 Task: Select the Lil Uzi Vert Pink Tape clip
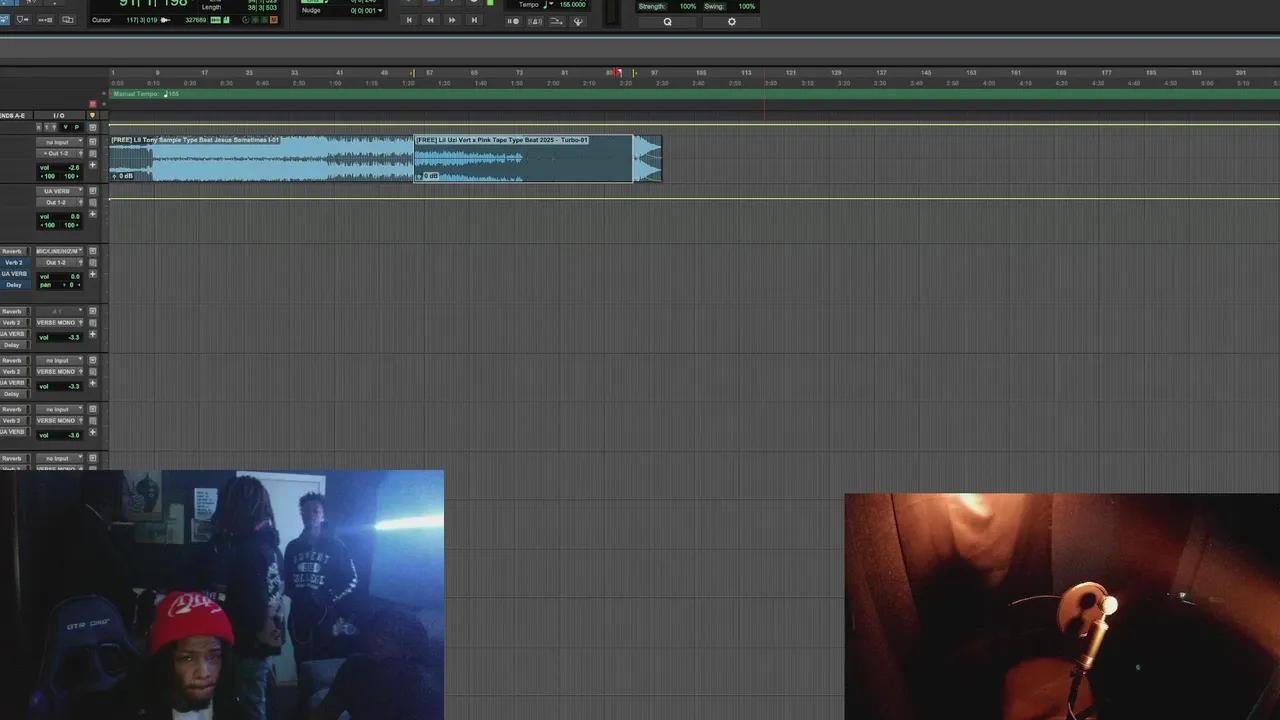click(x=522, y=158)
